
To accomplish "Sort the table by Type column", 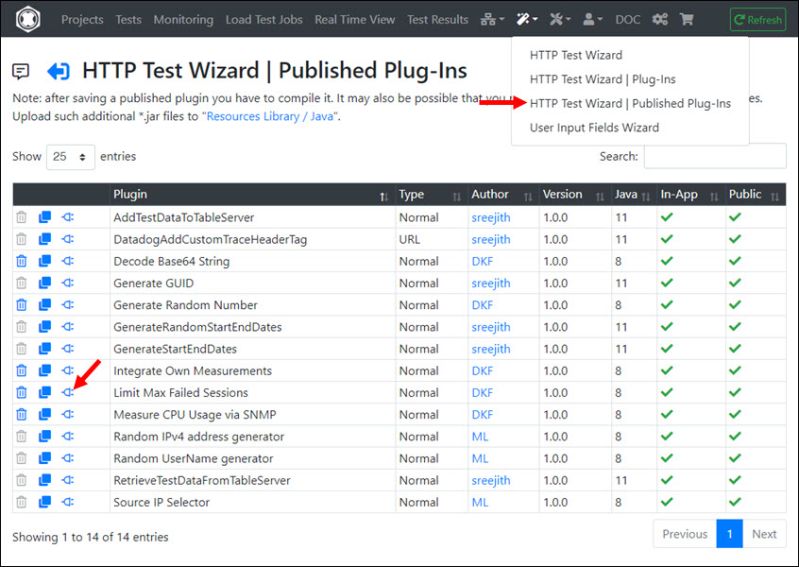I will tap(431, 195).
